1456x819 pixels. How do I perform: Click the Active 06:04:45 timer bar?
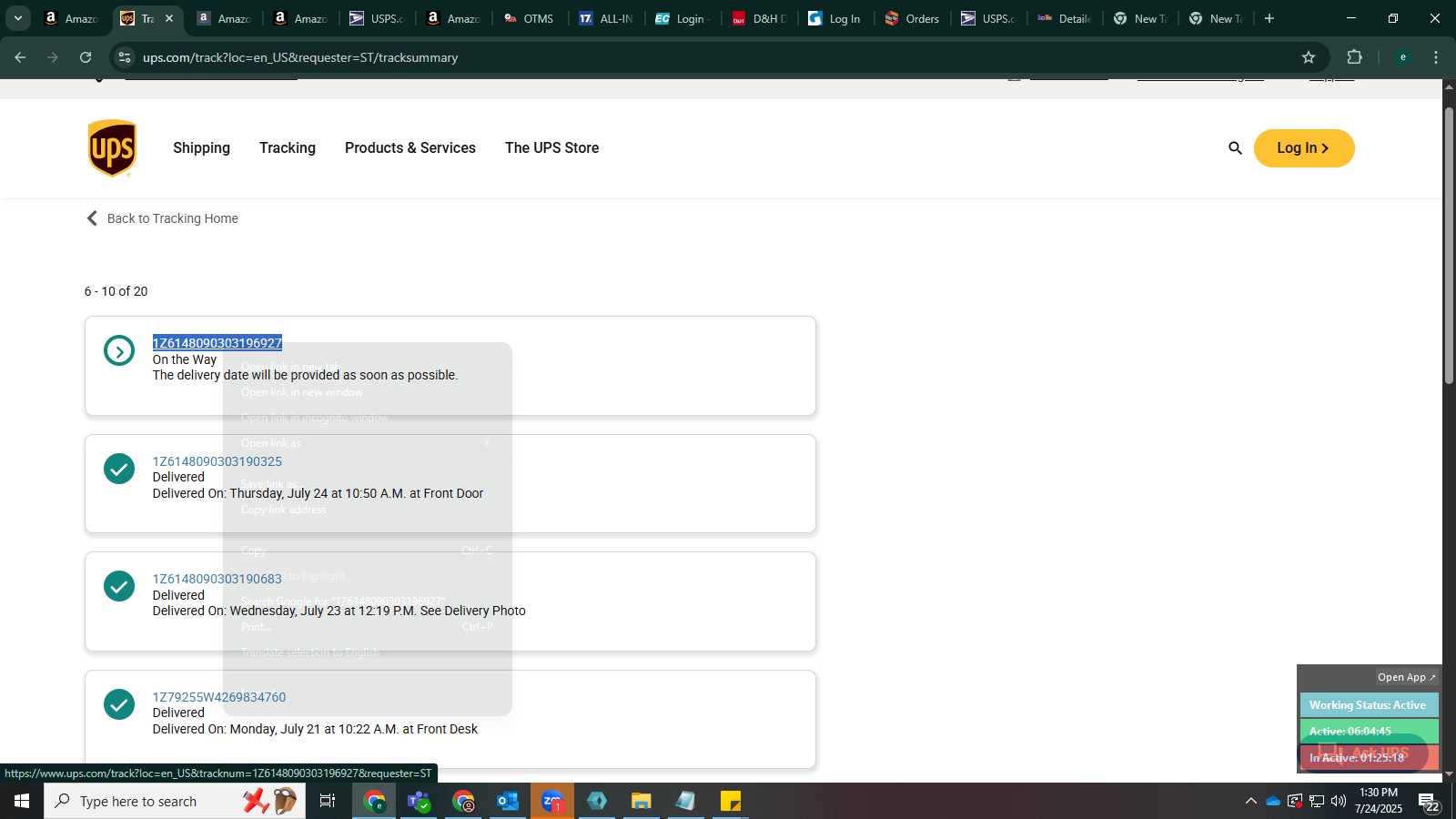point(1369,731)
